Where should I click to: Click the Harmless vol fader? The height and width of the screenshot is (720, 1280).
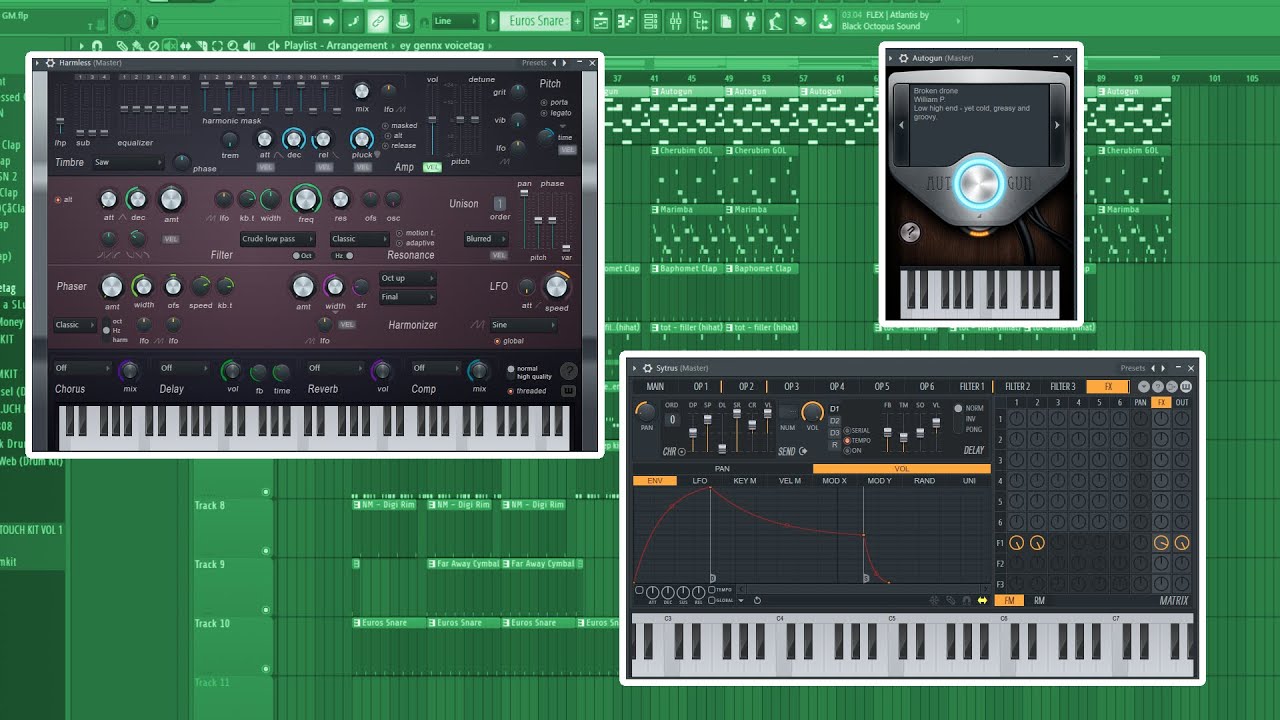point(432,120)
